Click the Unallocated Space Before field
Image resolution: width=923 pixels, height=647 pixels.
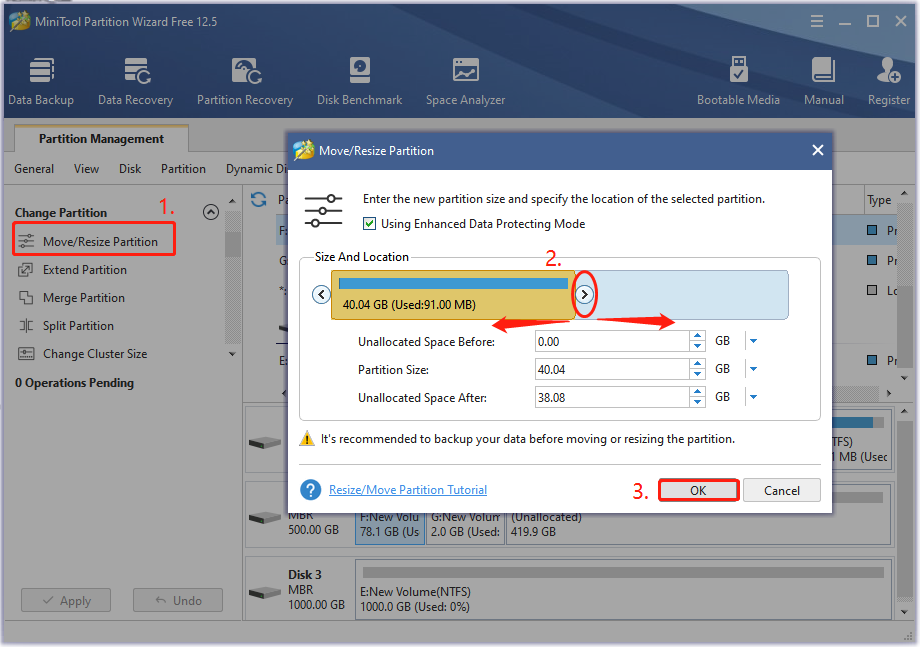point(612,341)
